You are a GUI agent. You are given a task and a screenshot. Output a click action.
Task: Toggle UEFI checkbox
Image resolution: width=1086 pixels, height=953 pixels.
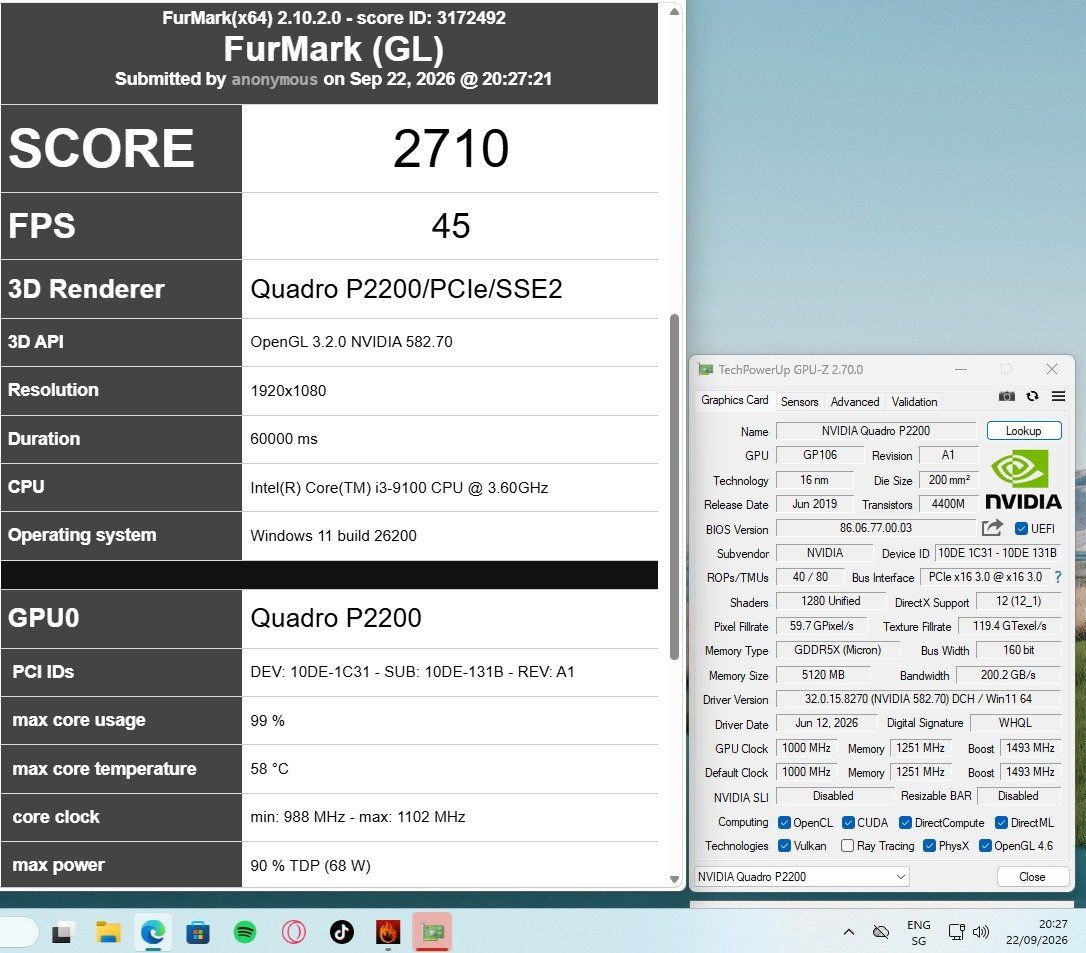1021,528
